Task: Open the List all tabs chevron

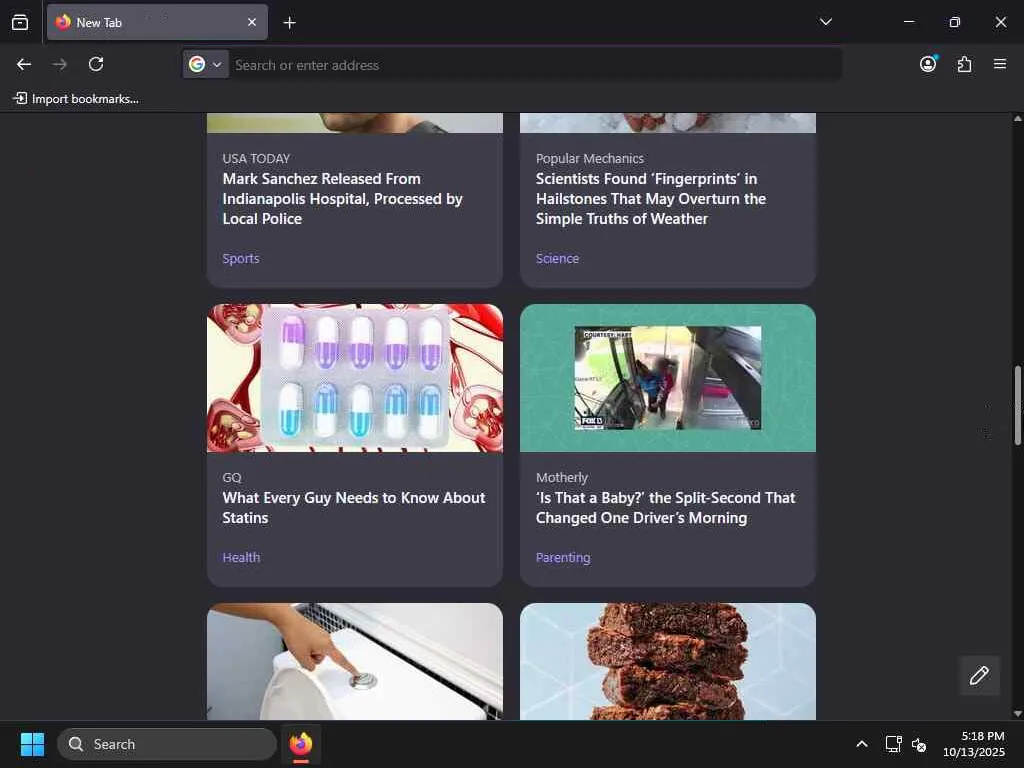Action: (825, 22)
